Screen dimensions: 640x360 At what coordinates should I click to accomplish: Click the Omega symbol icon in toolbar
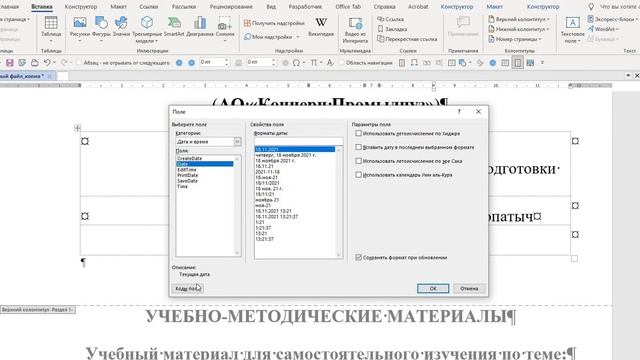296,63
